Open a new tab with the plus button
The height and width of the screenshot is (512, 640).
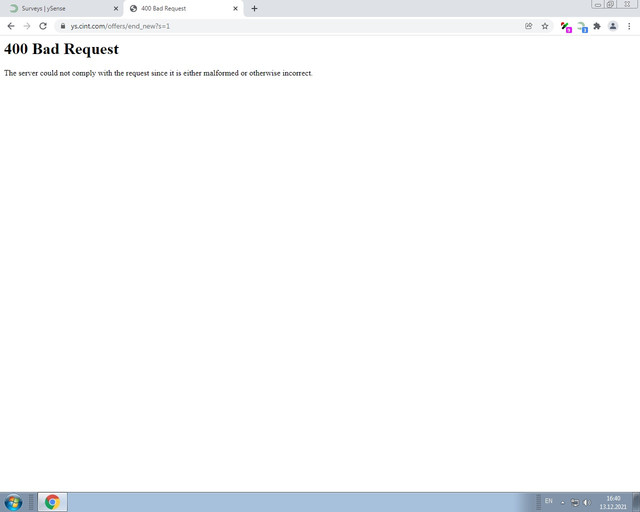[x=254, y=8]
